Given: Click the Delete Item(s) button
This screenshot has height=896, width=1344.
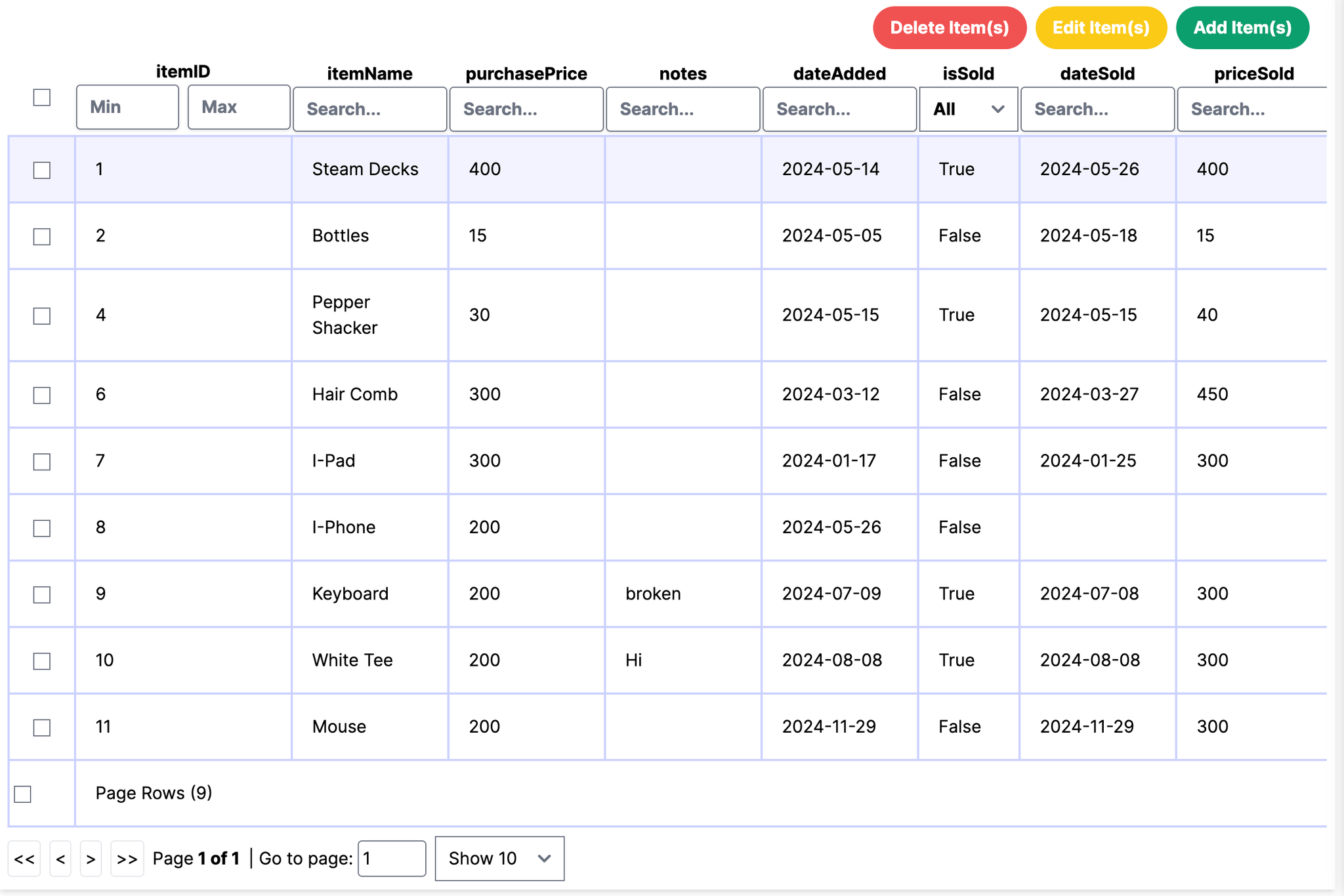Looking at the screenshot, I should [x=949, y=28].
